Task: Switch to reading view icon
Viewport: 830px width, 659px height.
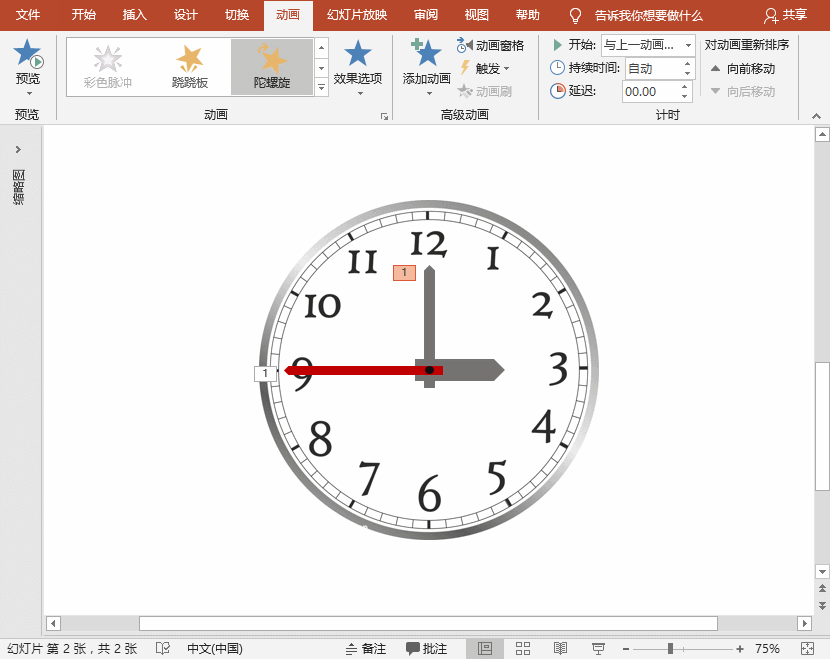Action: tap(560, 648)
